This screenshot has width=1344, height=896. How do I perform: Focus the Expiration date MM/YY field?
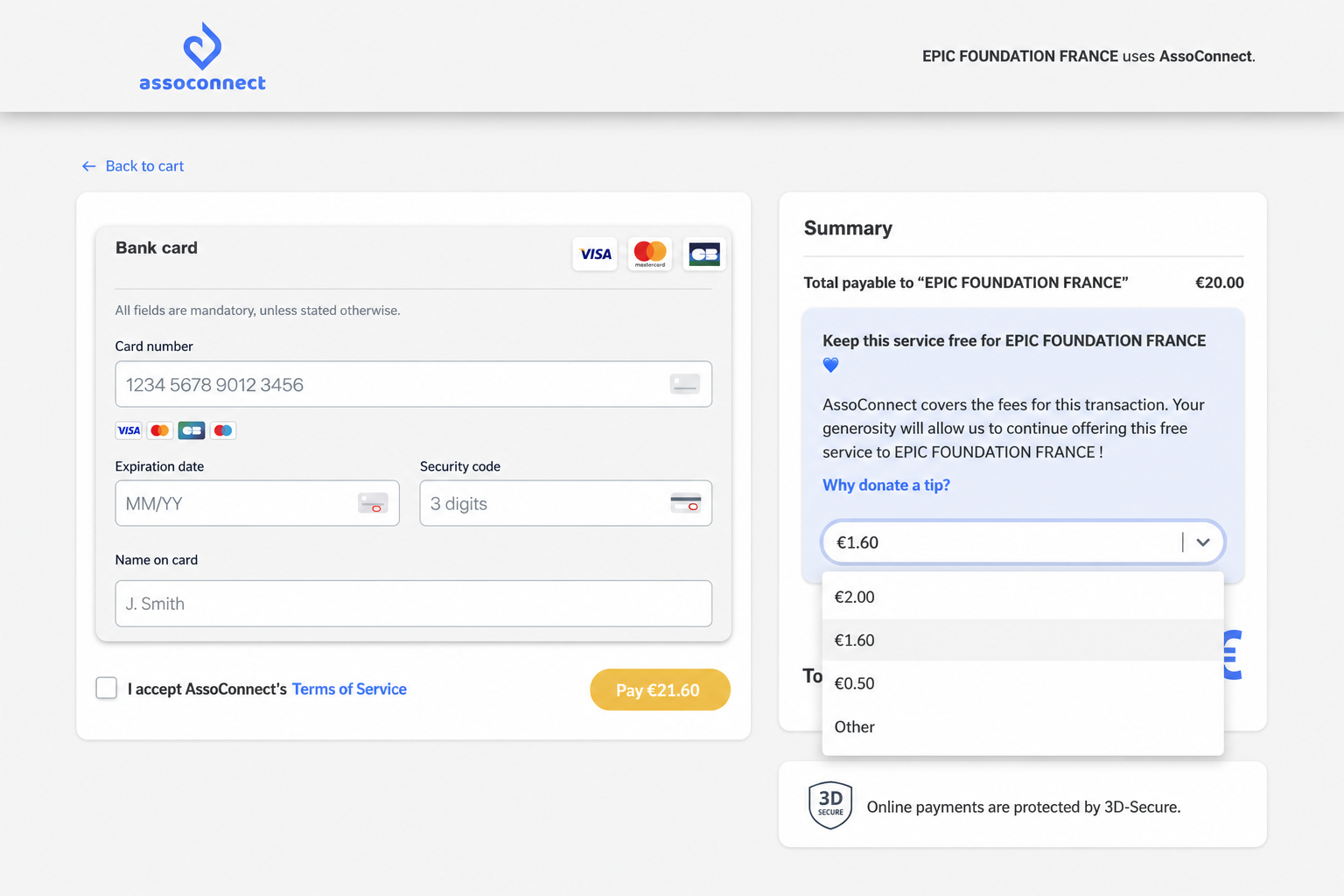257,503
